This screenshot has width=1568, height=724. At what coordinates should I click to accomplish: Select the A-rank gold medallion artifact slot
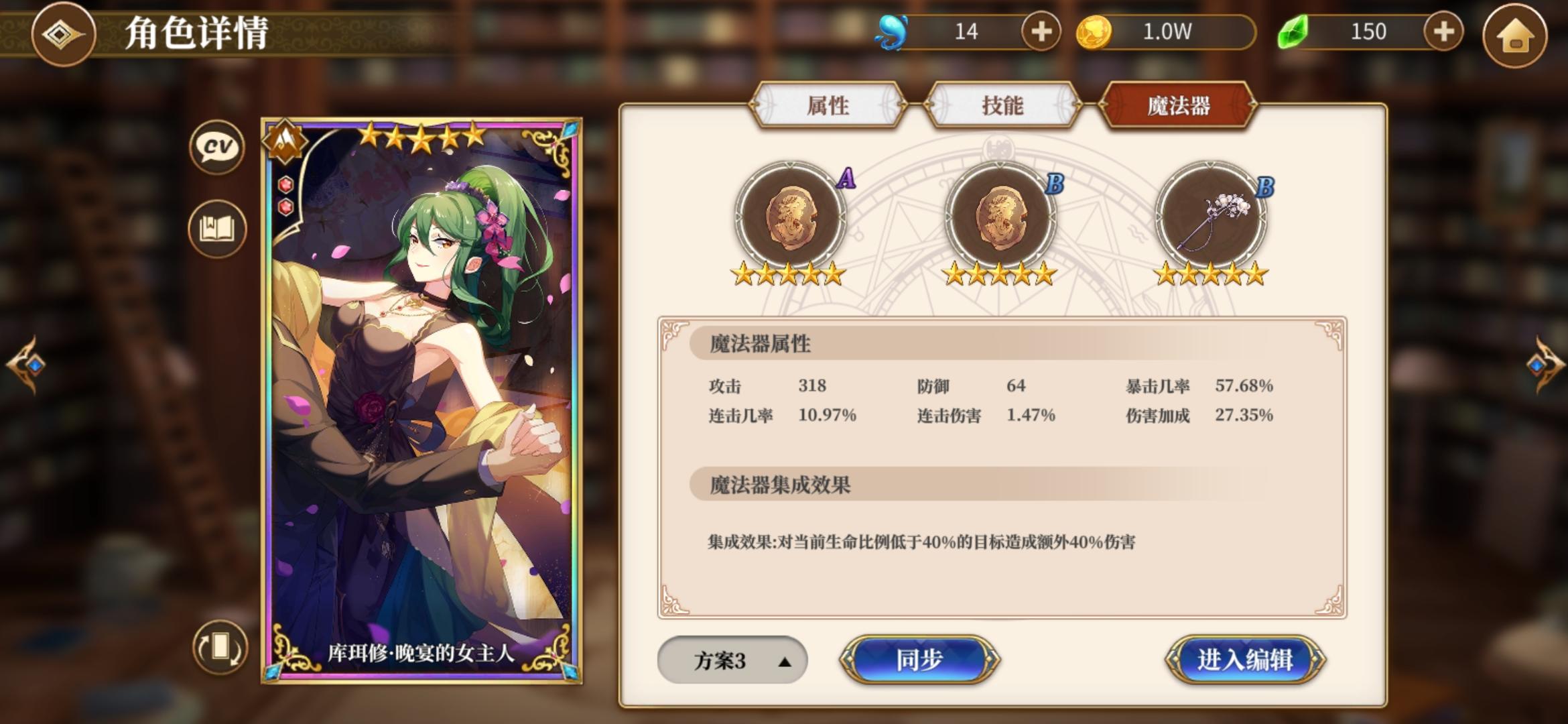[791, 217]
